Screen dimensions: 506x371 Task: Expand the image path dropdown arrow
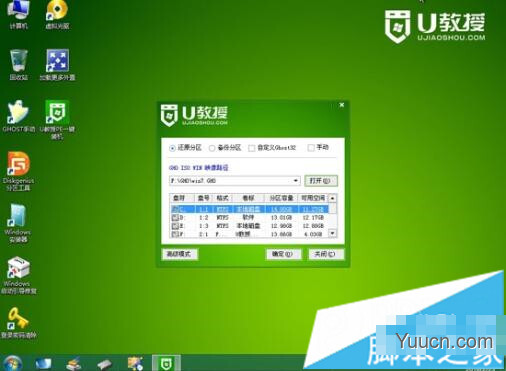pos(296,181)
